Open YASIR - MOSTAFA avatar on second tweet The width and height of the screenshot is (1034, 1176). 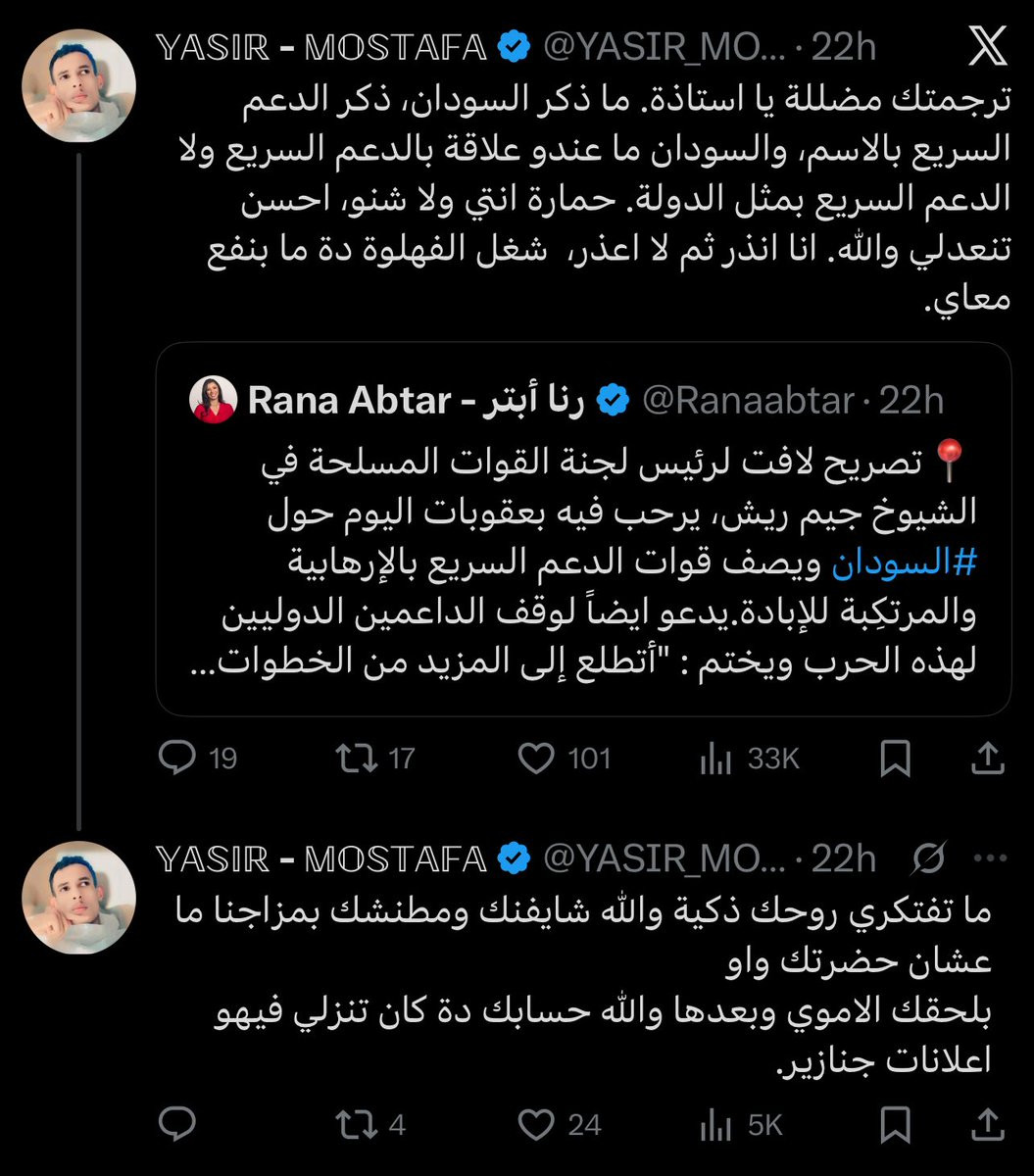[78, 897]
